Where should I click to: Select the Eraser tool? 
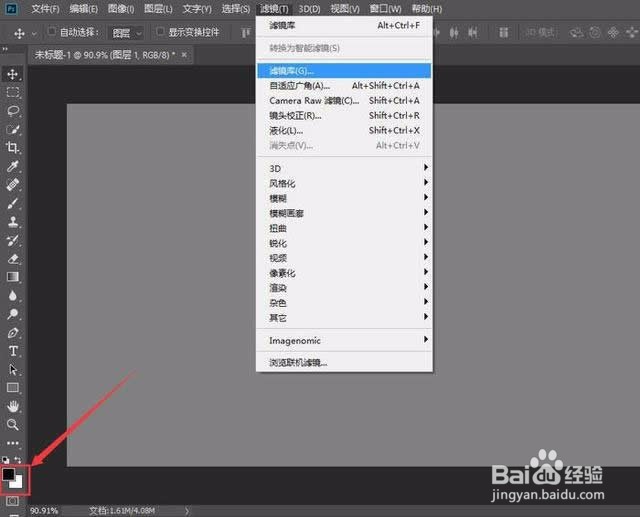[13, 259]
